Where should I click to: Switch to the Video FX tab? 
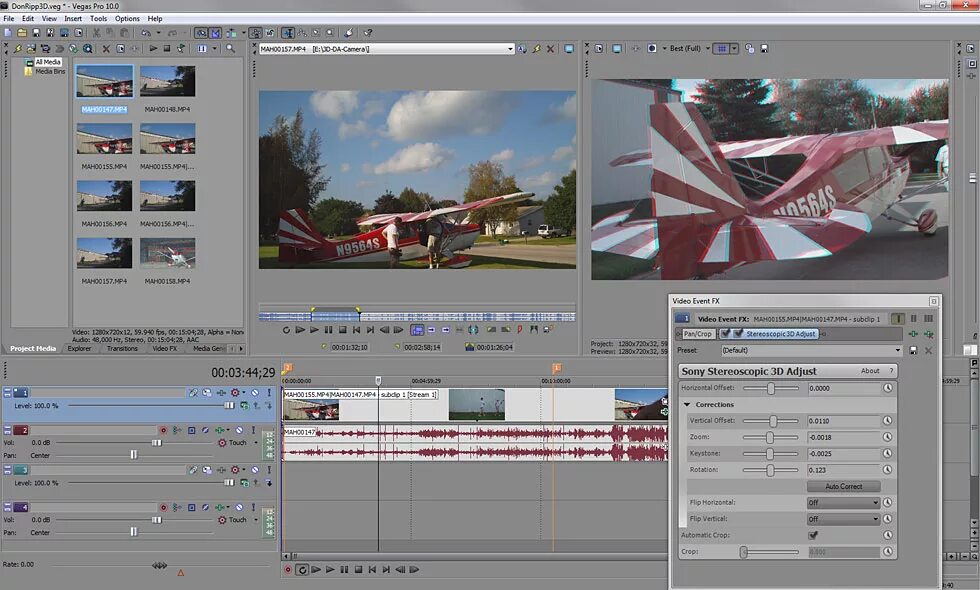[164, 349]
